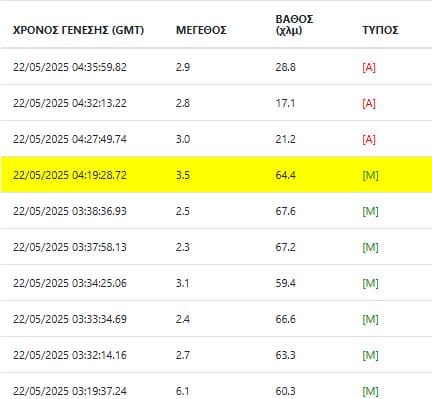432x399 pixels.
Task: Select the 22/05/2025 03:34:25.06 timestamp
Action: [70, 283]
